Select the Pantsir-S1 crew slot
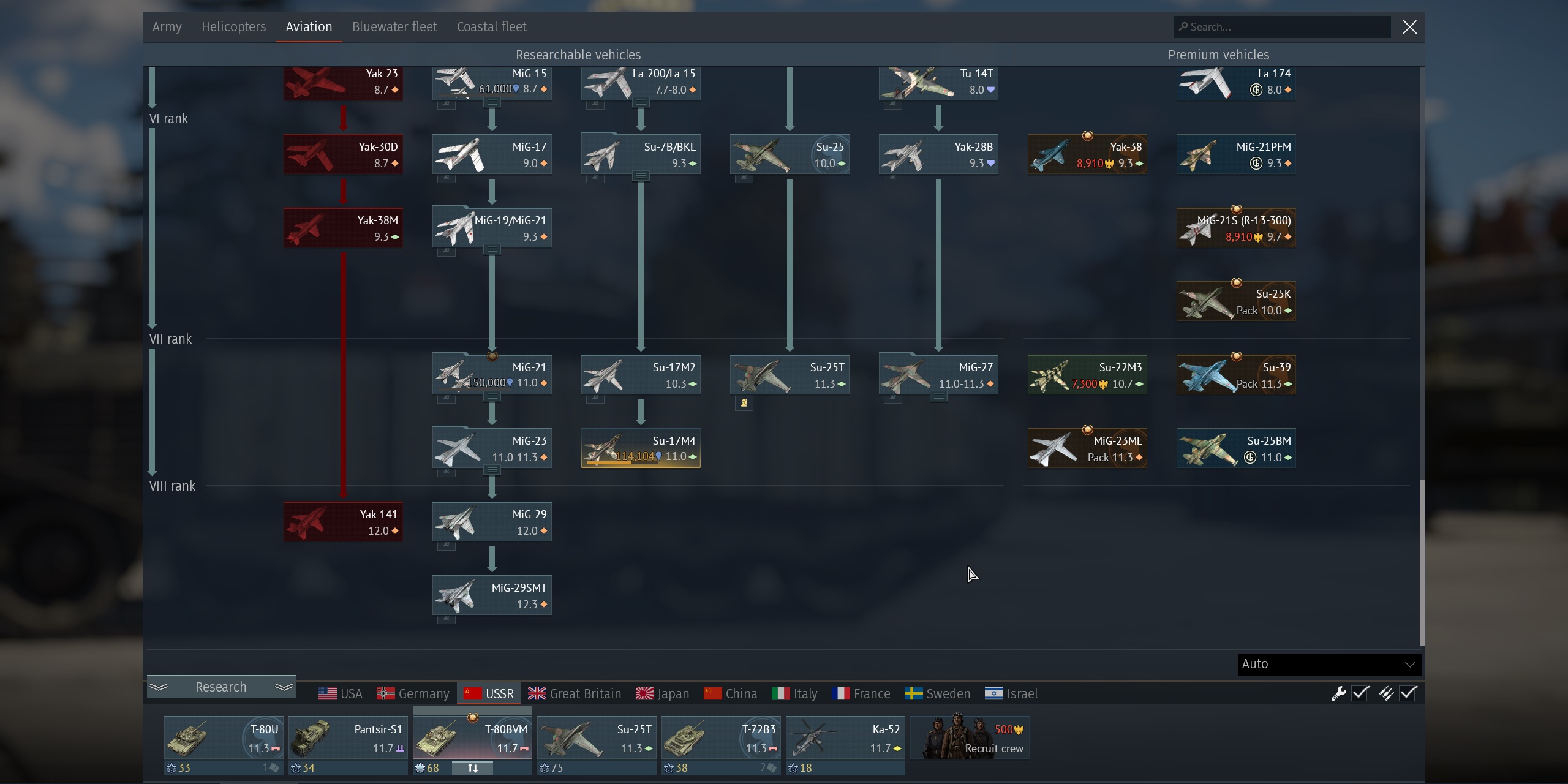1568x784 pixels. (x=348, y=737)
